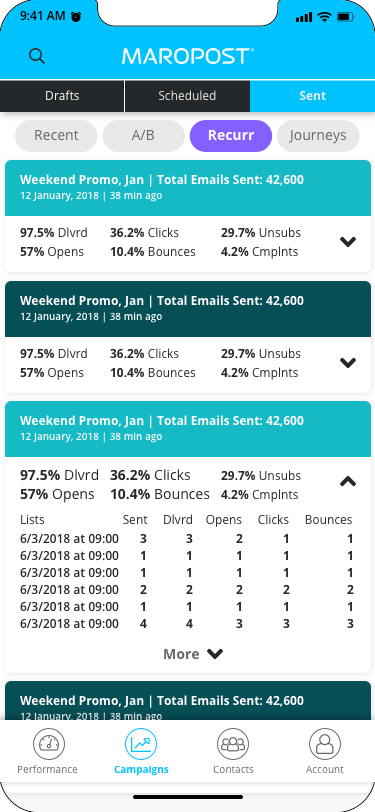Select the Campaigns chart icon
The image size is (375, 812).
pyautogui.click(x=141, y=744)
